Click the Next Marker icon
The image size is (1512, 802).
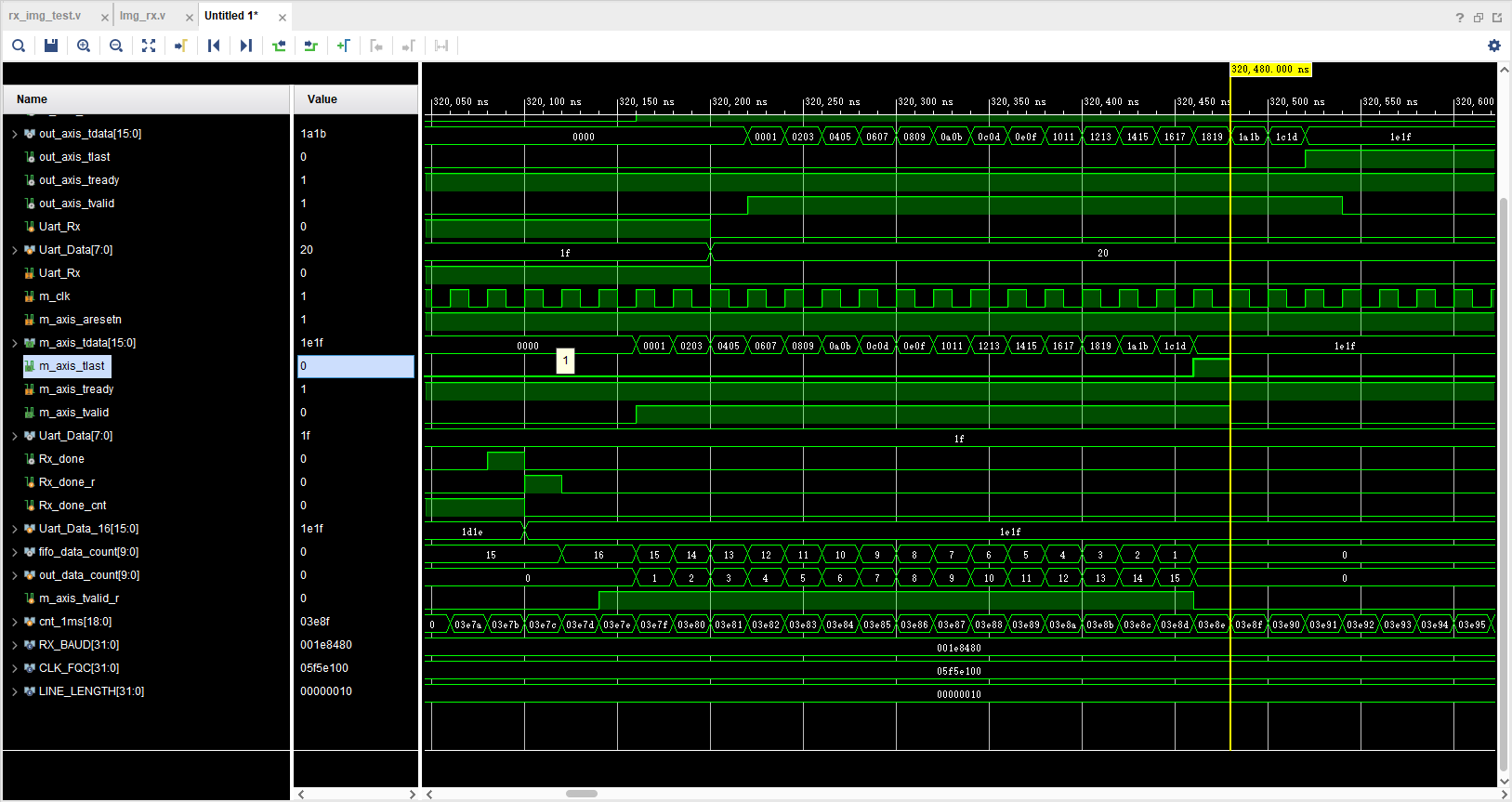[409, 46]
